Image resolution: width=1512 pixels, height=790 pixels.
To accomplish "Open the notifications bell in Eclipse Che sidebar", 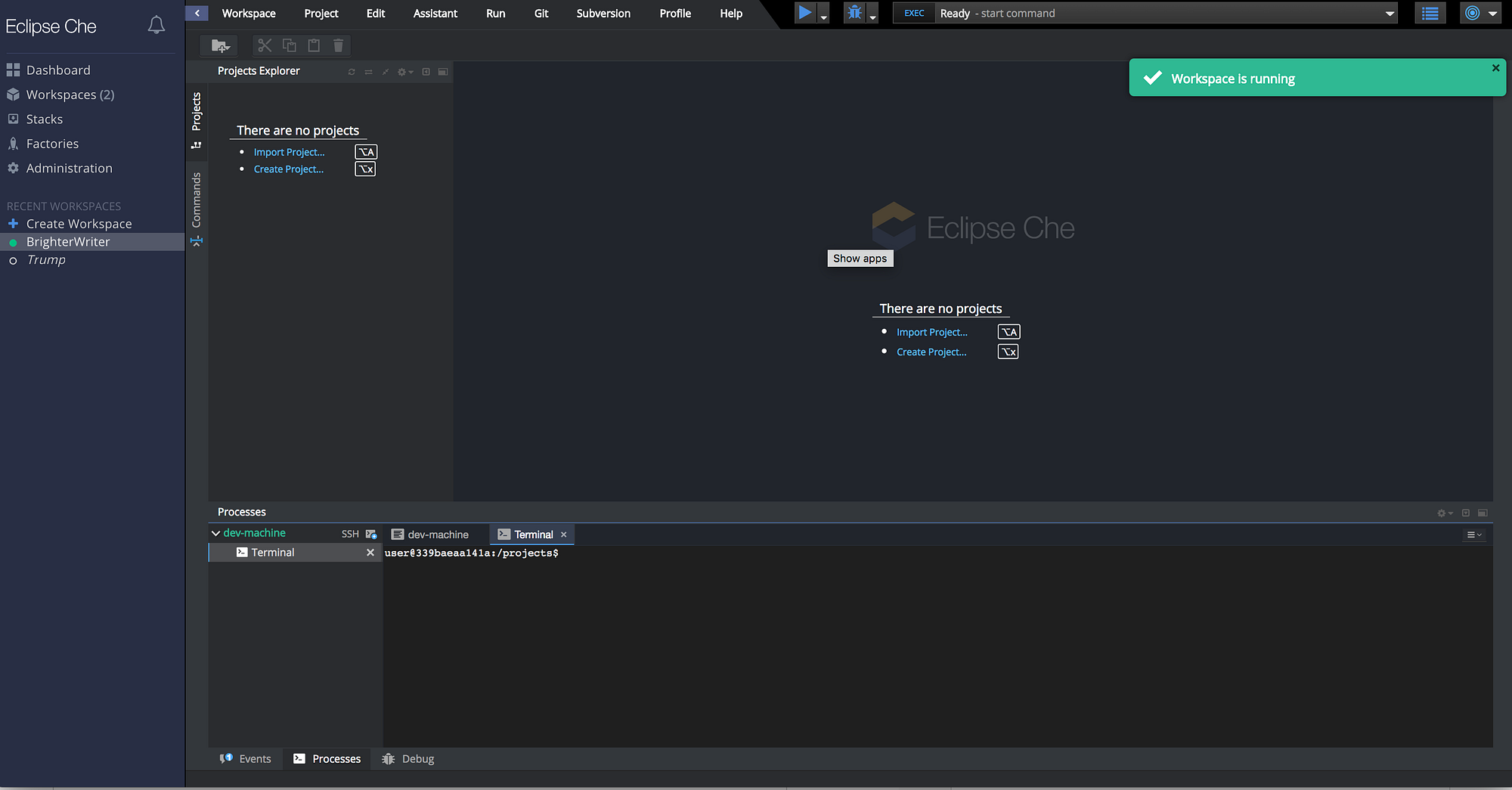I will pos(156,25).
